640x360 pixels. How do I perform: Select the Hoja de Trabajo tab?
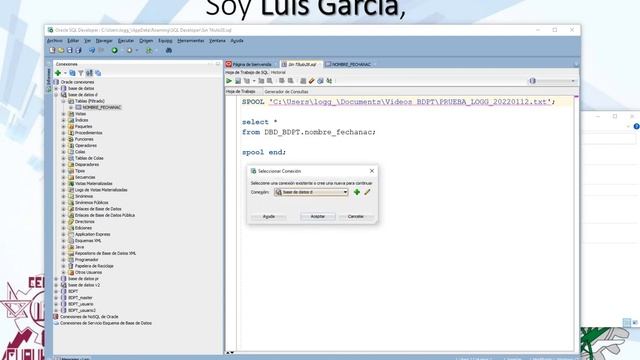coord(241,92)
